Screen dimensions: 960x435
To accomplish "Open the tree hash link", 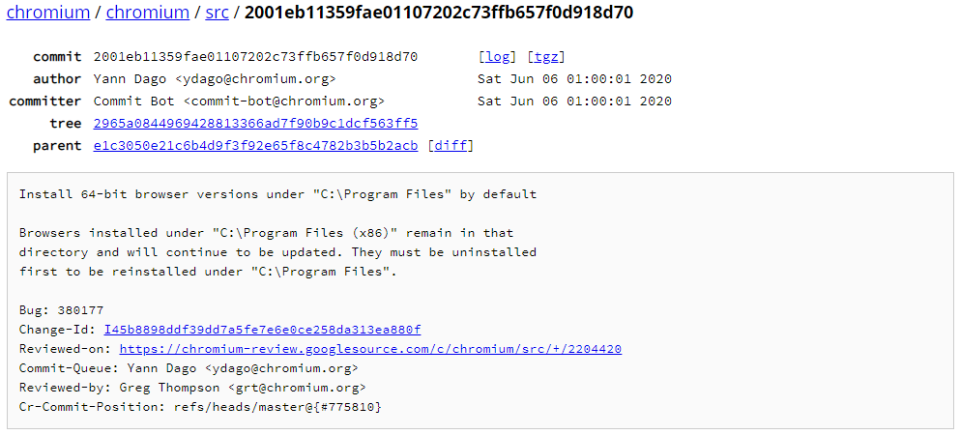I will tap(255, 123).
